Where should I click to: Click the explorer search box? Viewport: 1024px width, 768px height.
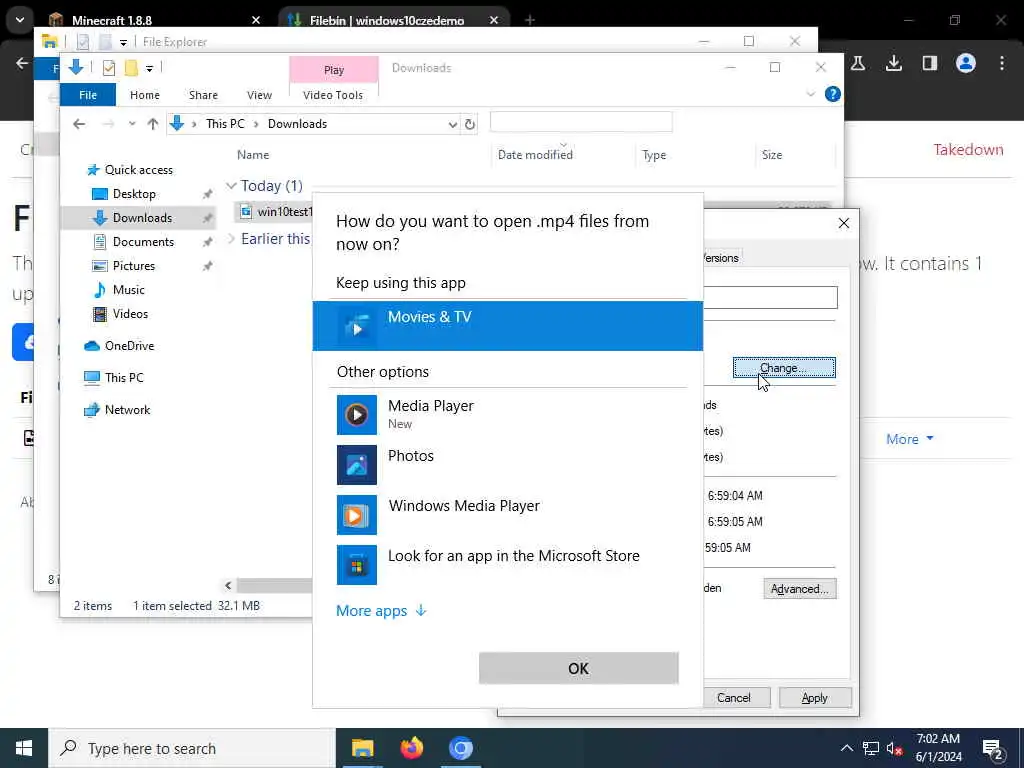click(581, 122)
